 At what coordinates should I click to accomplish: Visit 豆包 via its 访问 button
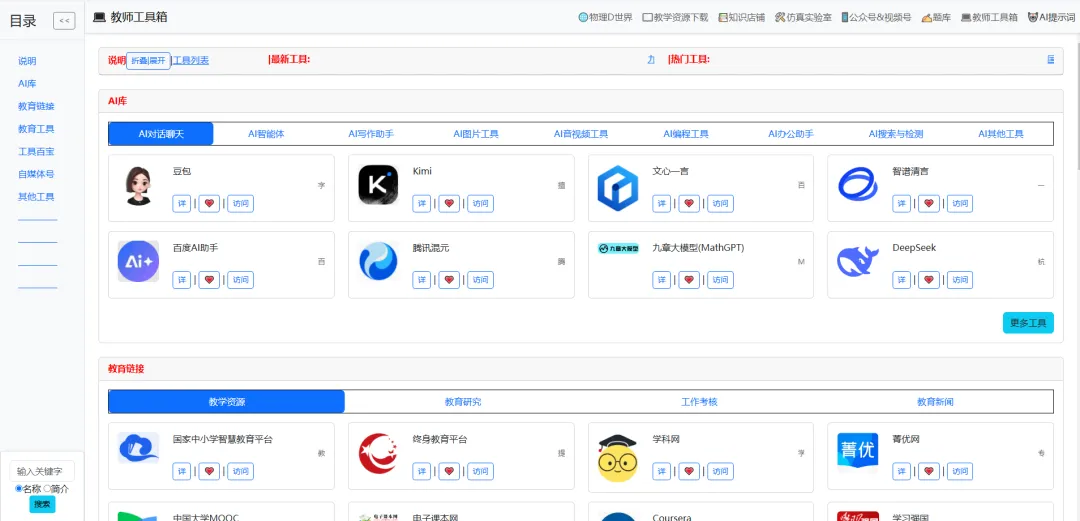tap(240, 203)
